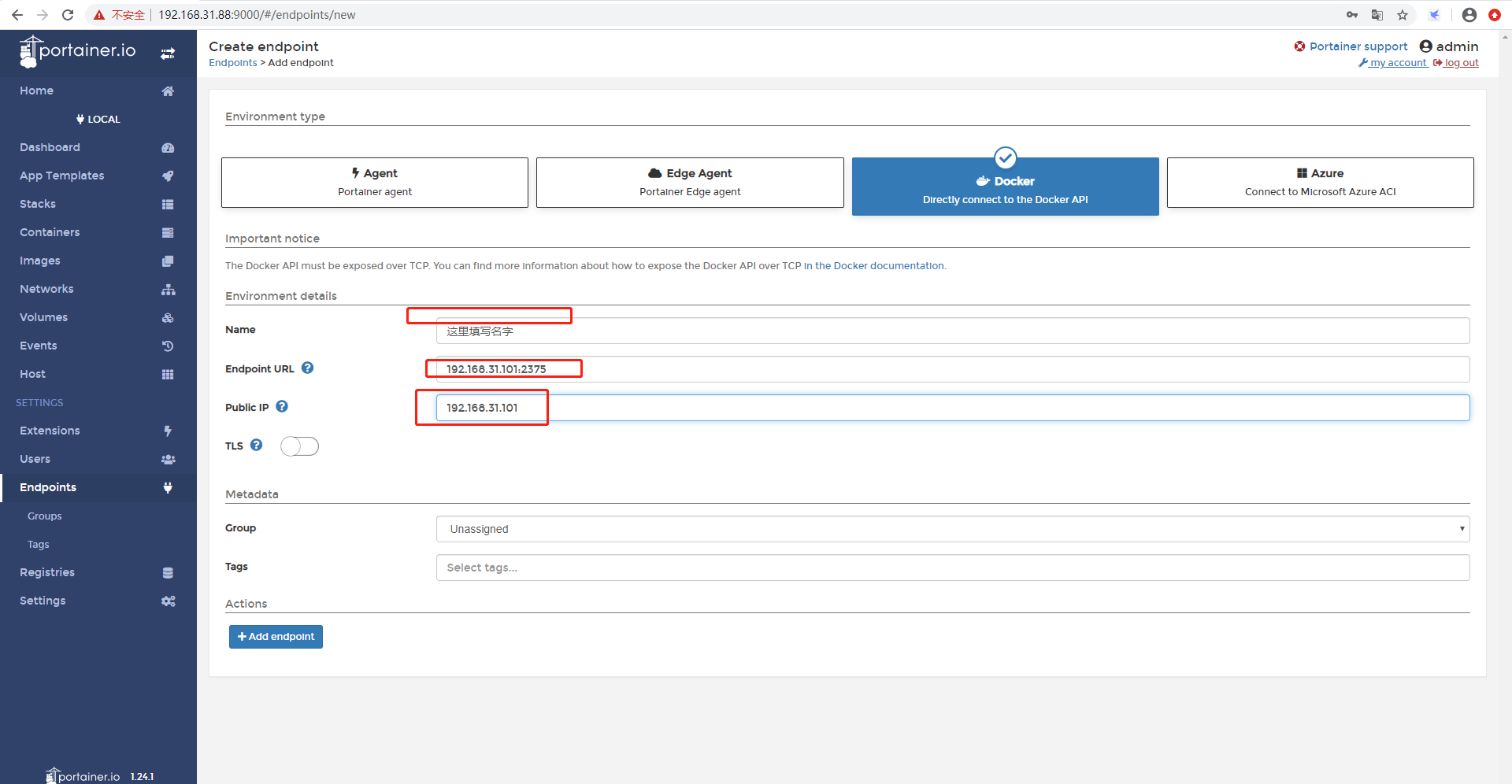The image size is (1512, 784).
Task: Go to Registries in sidebar
Action: [47, 572]
